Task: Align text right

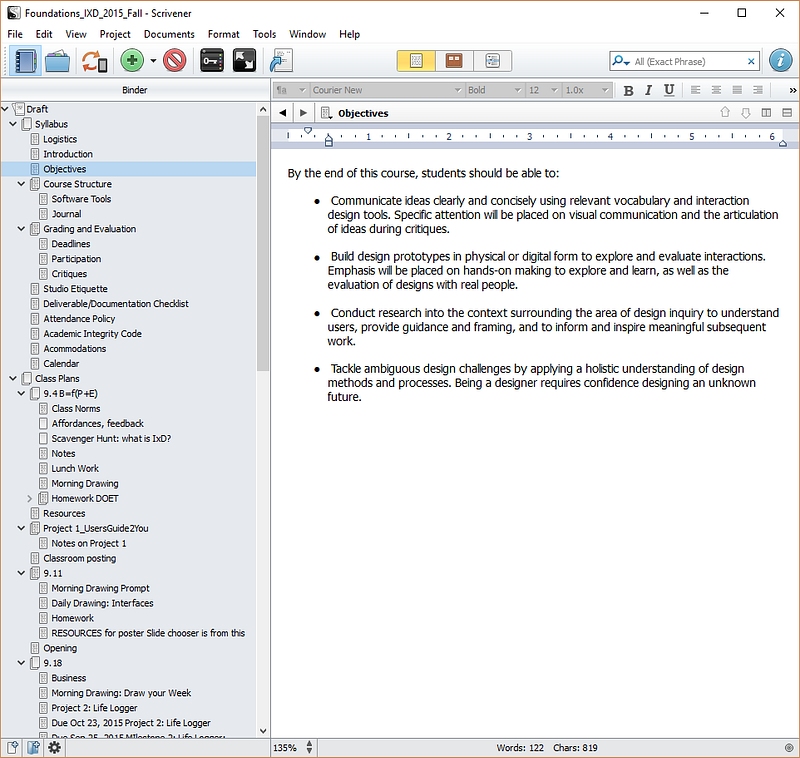Action: coord(758,90)
